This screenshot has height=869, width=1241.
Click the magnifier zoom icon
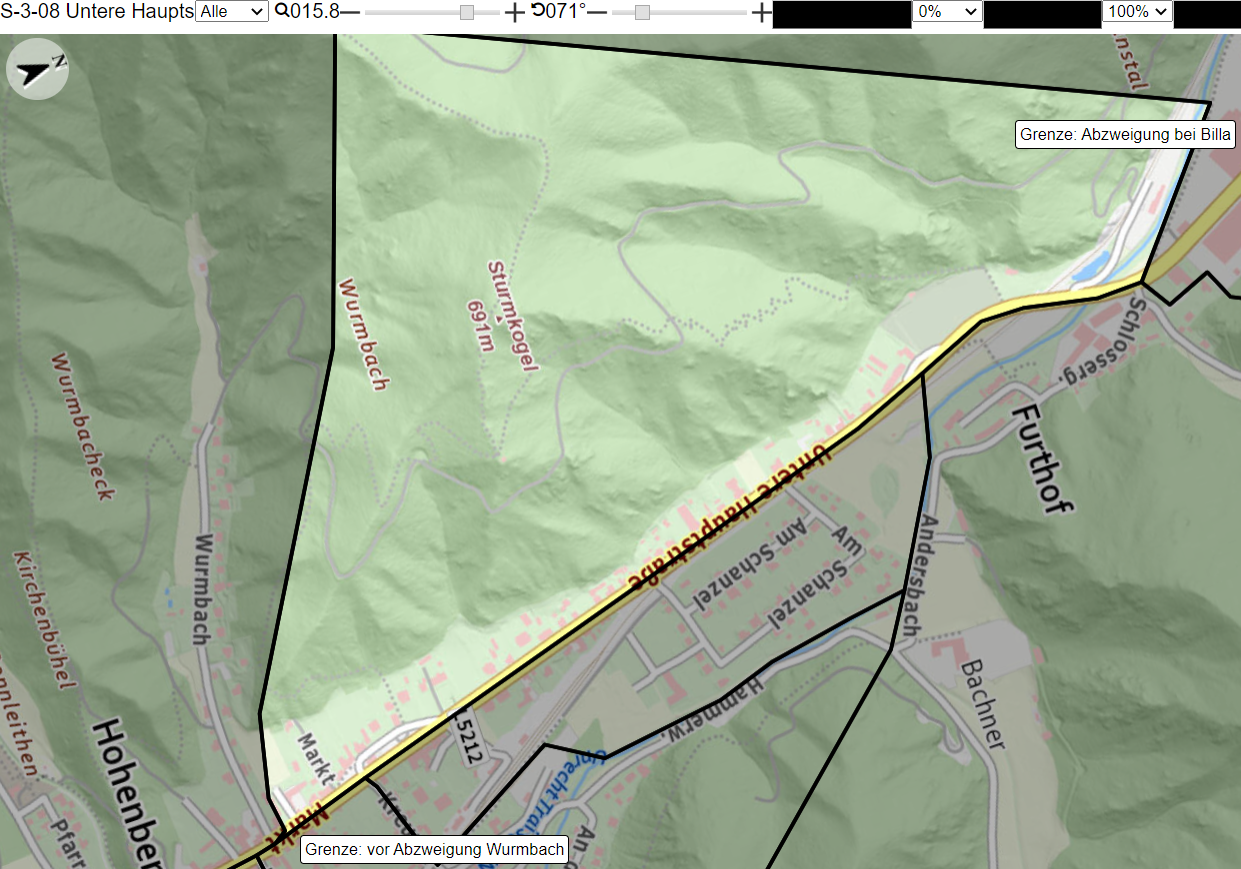[x=281, y=11]
